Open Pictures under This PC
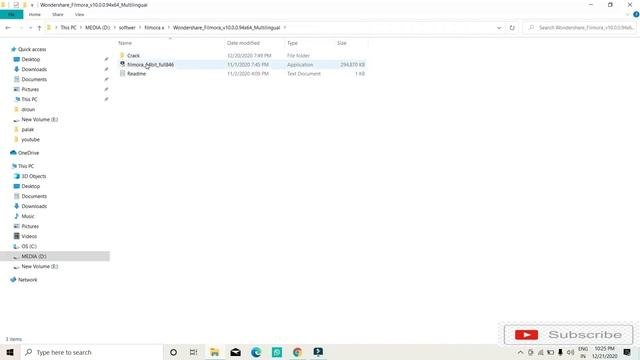 pos(30,227)
